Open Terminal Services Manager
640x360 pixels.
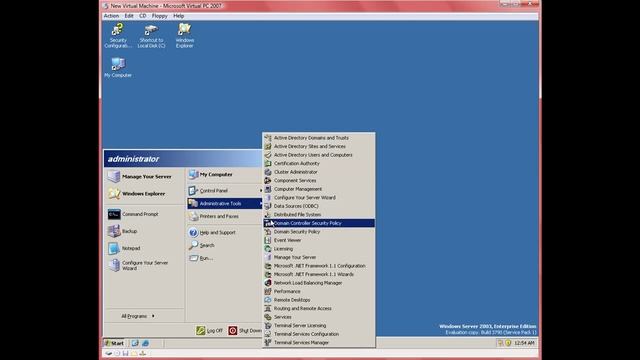coord(319,342)
